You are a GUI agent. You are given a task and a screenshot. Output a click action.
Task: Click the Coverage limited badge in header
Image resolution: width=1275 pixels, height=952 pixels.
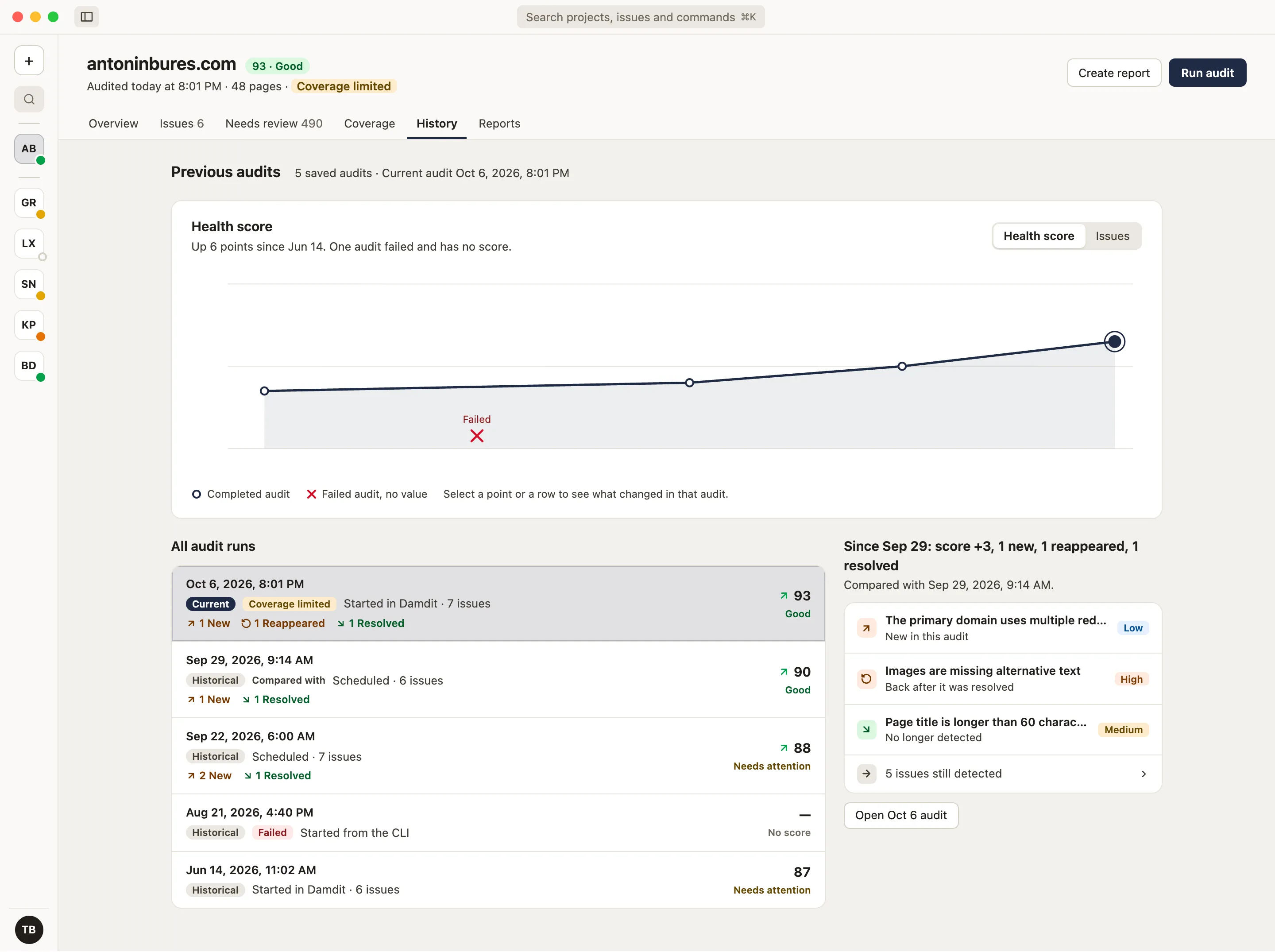pos(344,86)
